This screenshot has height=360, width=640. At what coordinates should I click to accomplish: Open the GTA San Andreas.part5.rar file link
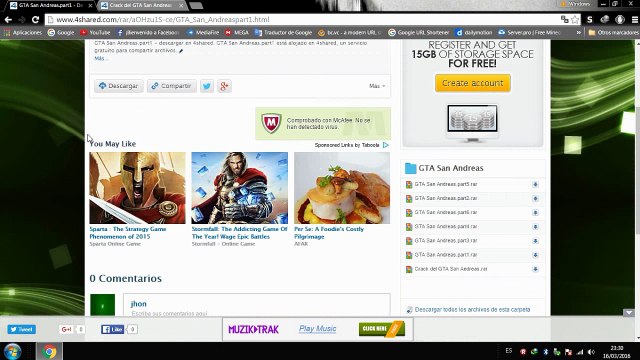(446, 184)
